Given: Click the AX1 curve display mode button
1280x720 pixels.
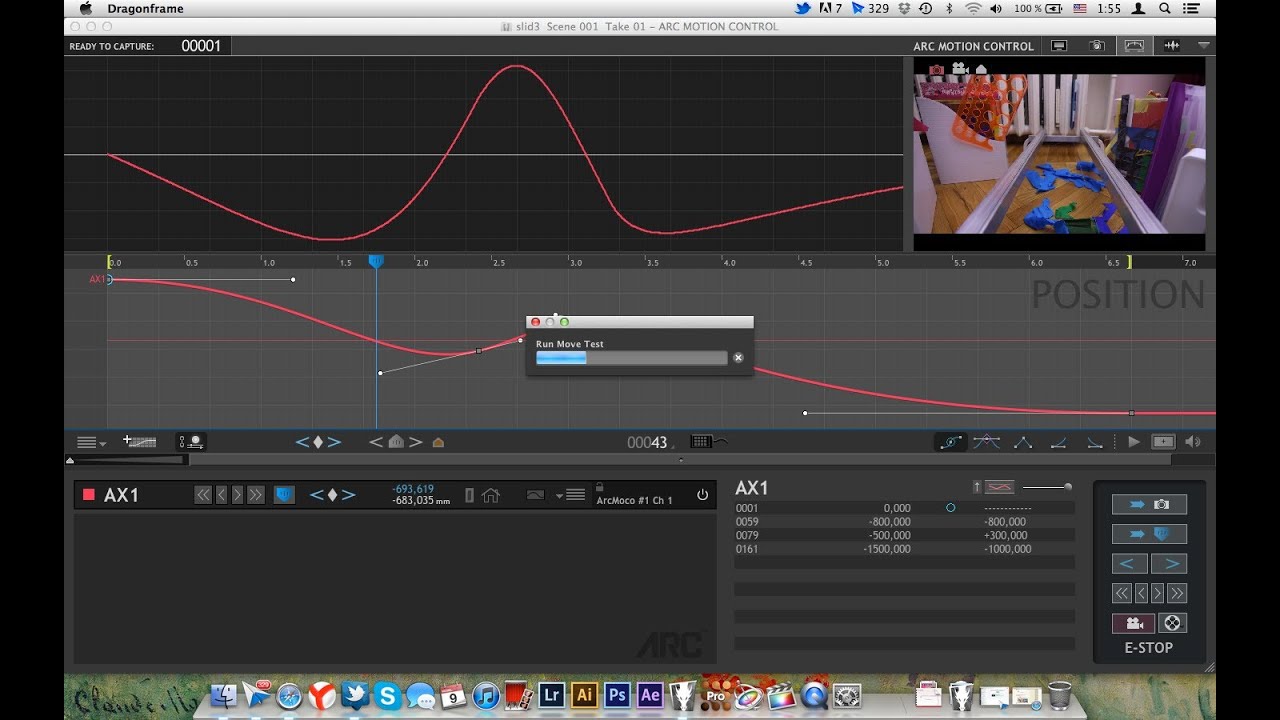Looking at the screenshot, I should pos(535,495).
